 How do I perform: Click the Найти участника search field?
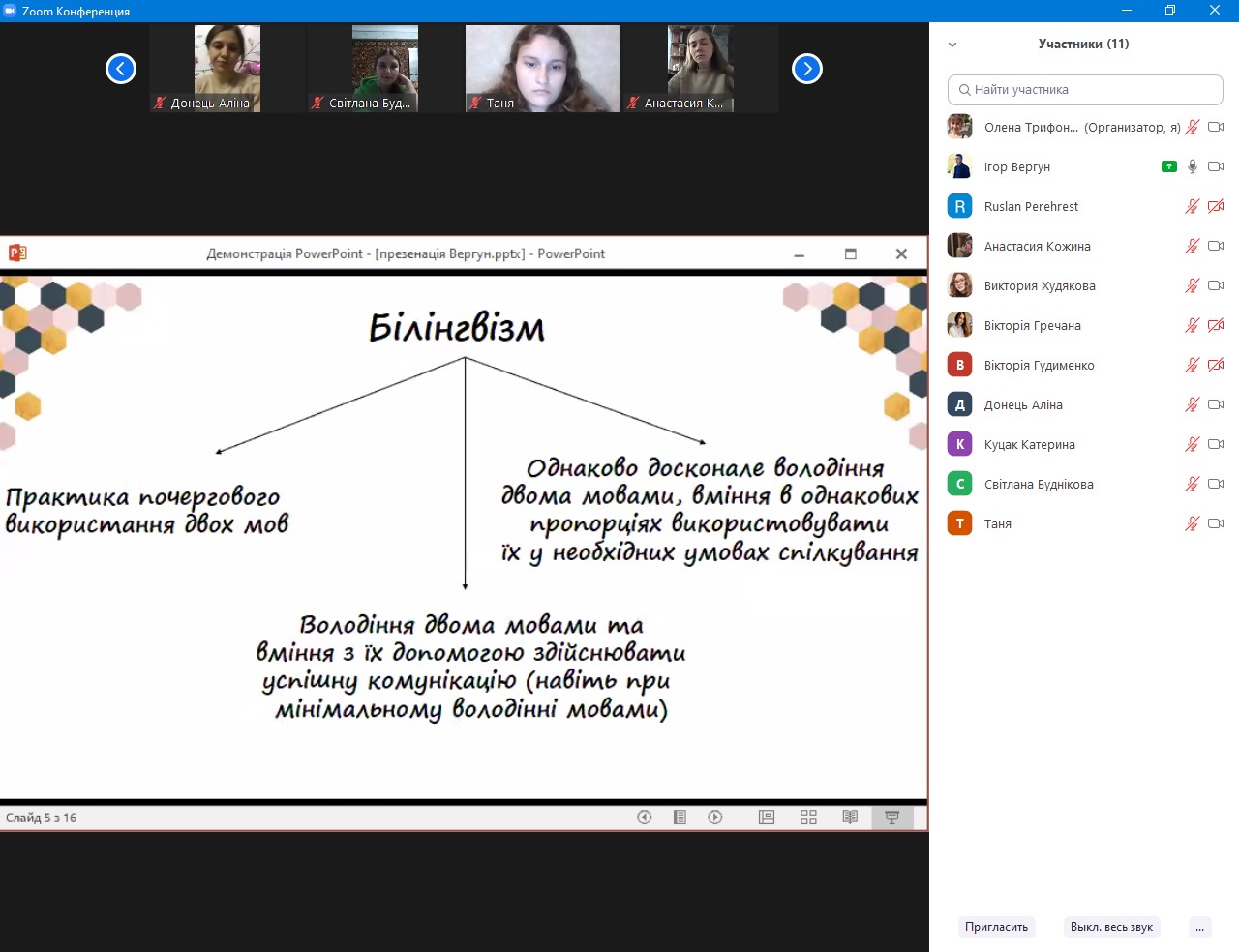click(1085, 89)
